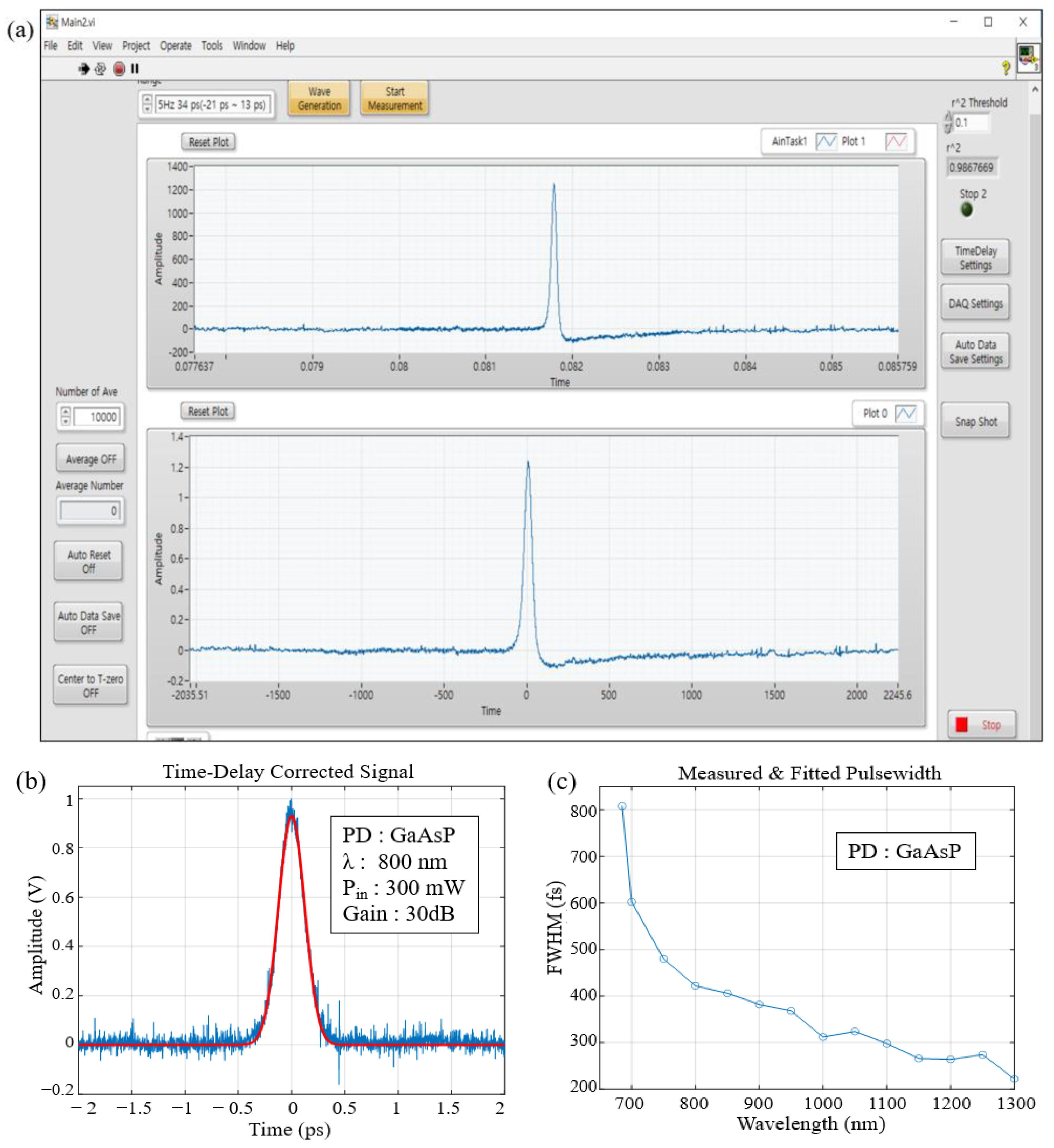
Task: Click the Run arrow in toolbar
Action: 84,69
